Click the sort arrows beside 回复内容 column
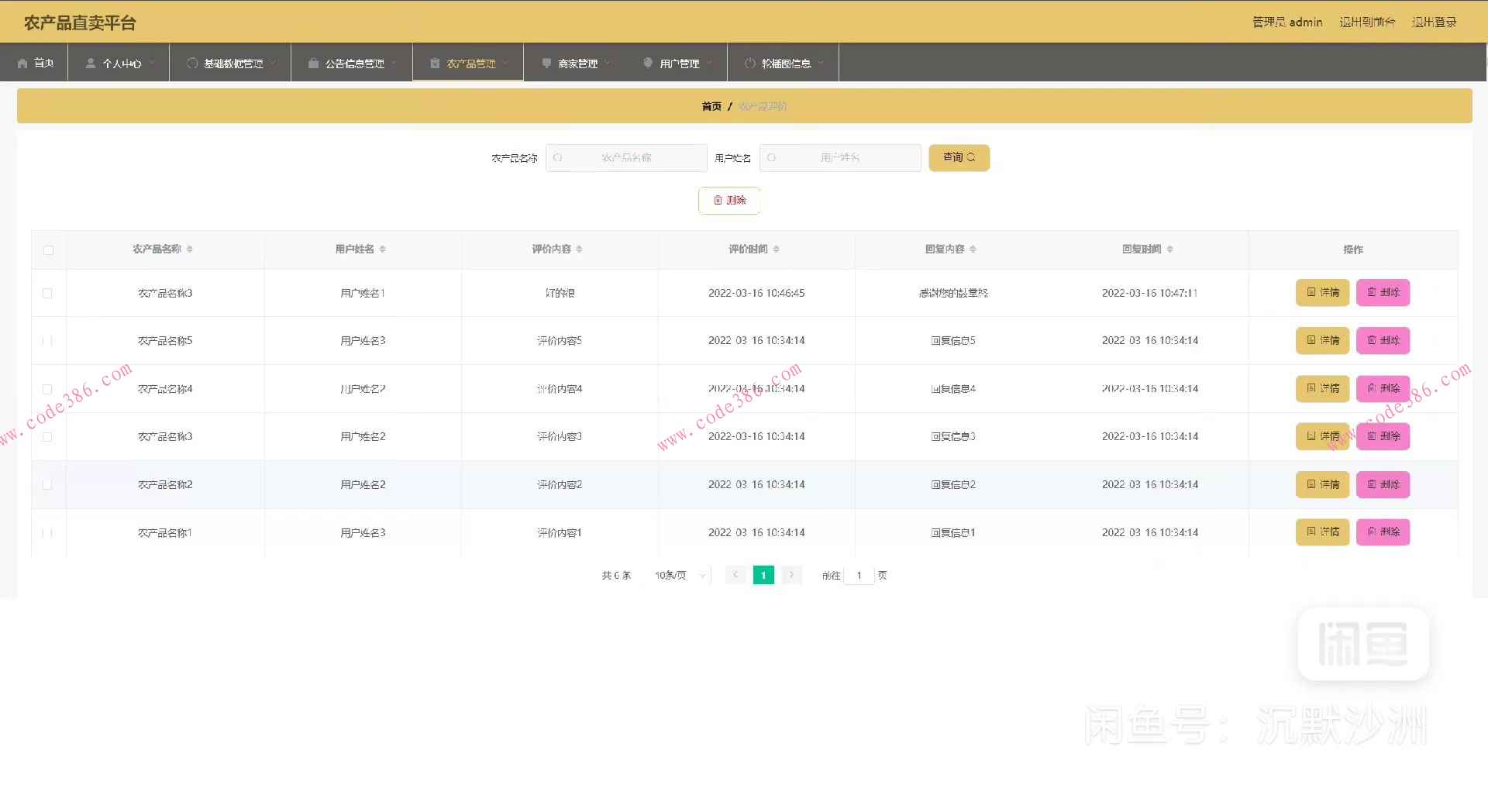Viewport: 1488px width, 812px height. tap(973, 249)
